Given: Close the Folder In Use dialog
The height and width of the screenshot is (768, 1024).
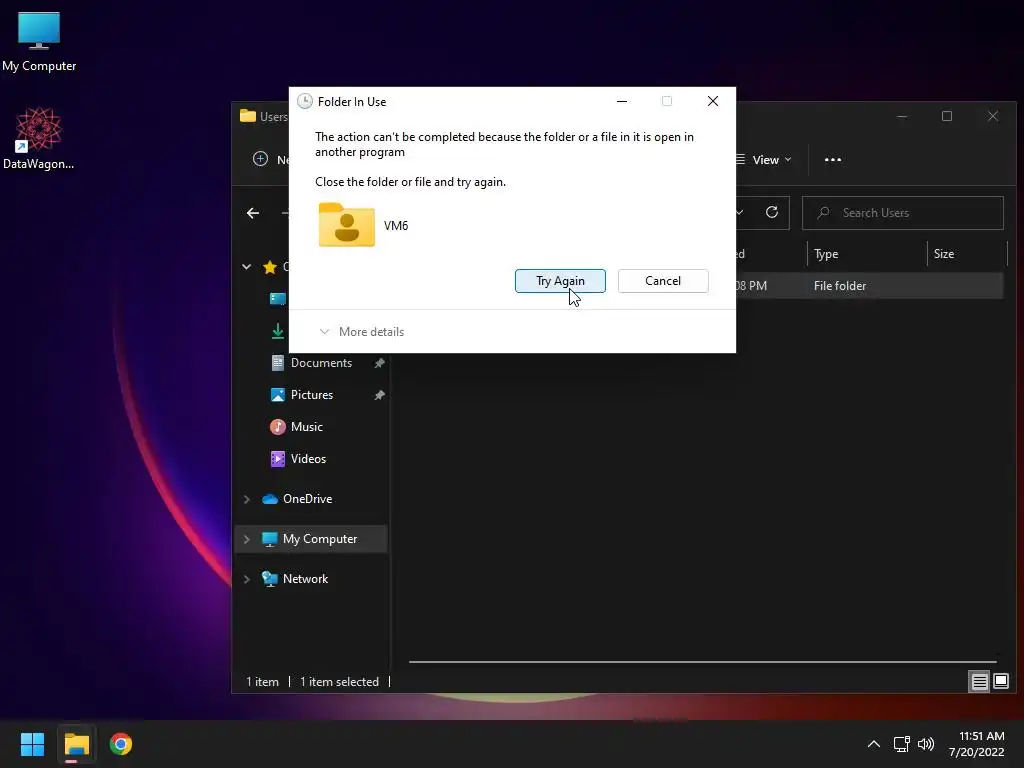Looking at the screenshot, I should (x=712, y=101).
